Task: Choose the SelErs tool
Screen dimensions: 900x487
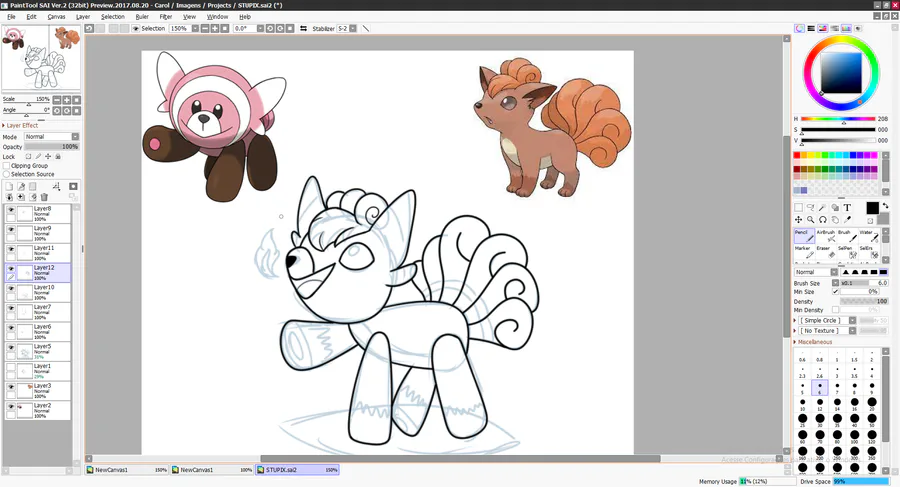Action: 868,252
